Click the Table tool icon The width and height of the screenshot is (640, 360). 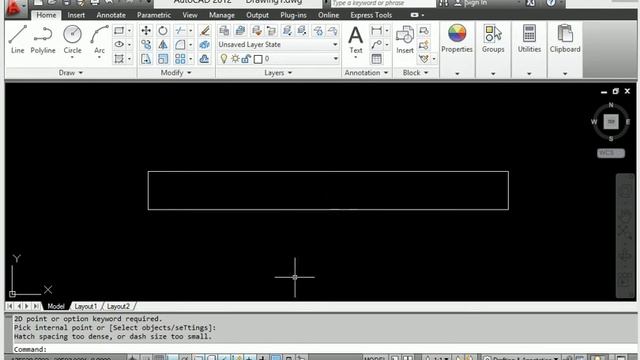pos(376,58)
